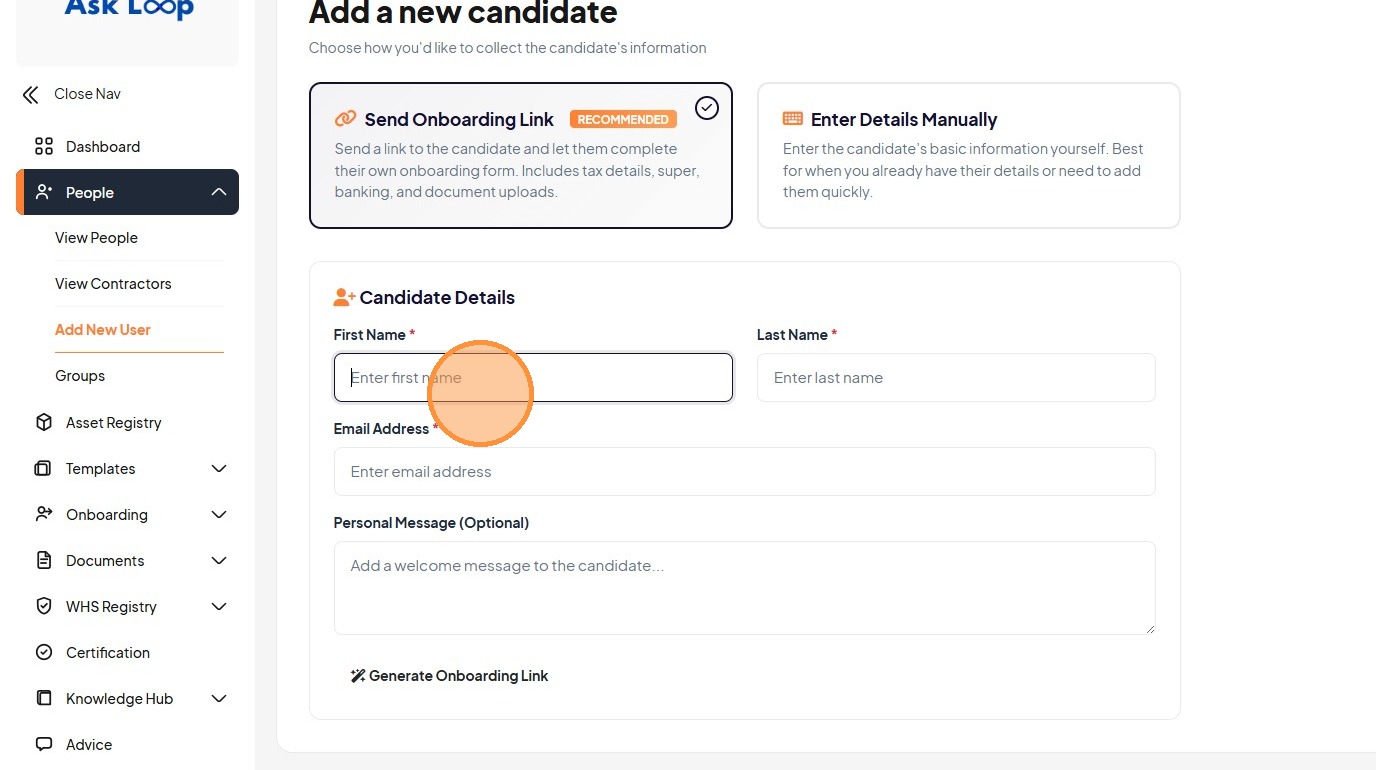Click the Asset Registry box icon
1376x770 pixels.
[x=44, y=423]
